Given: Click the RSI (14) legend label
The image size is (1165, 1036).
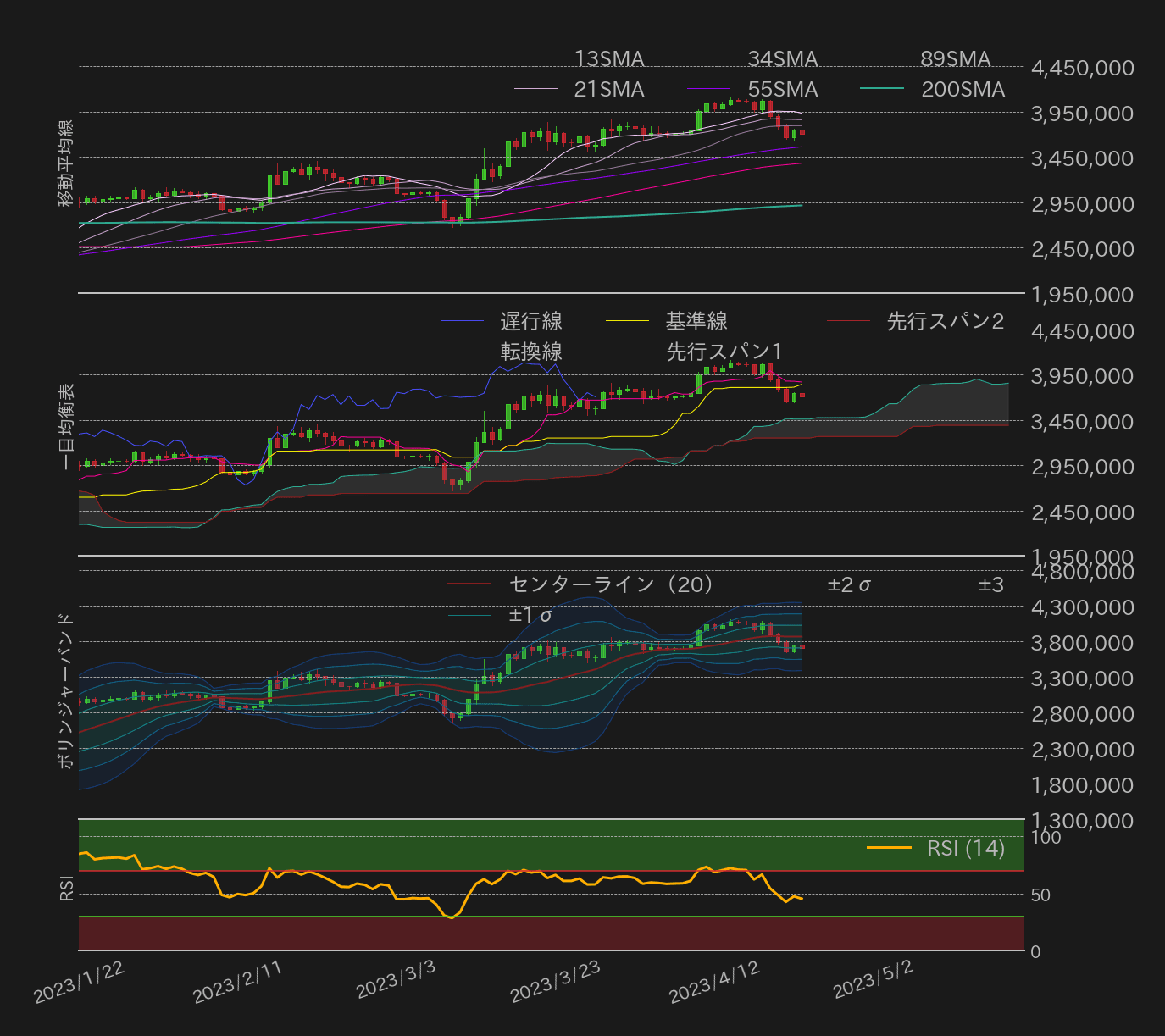Looking at the screenshot, I should pyautogui.click(x=964, y=849).
